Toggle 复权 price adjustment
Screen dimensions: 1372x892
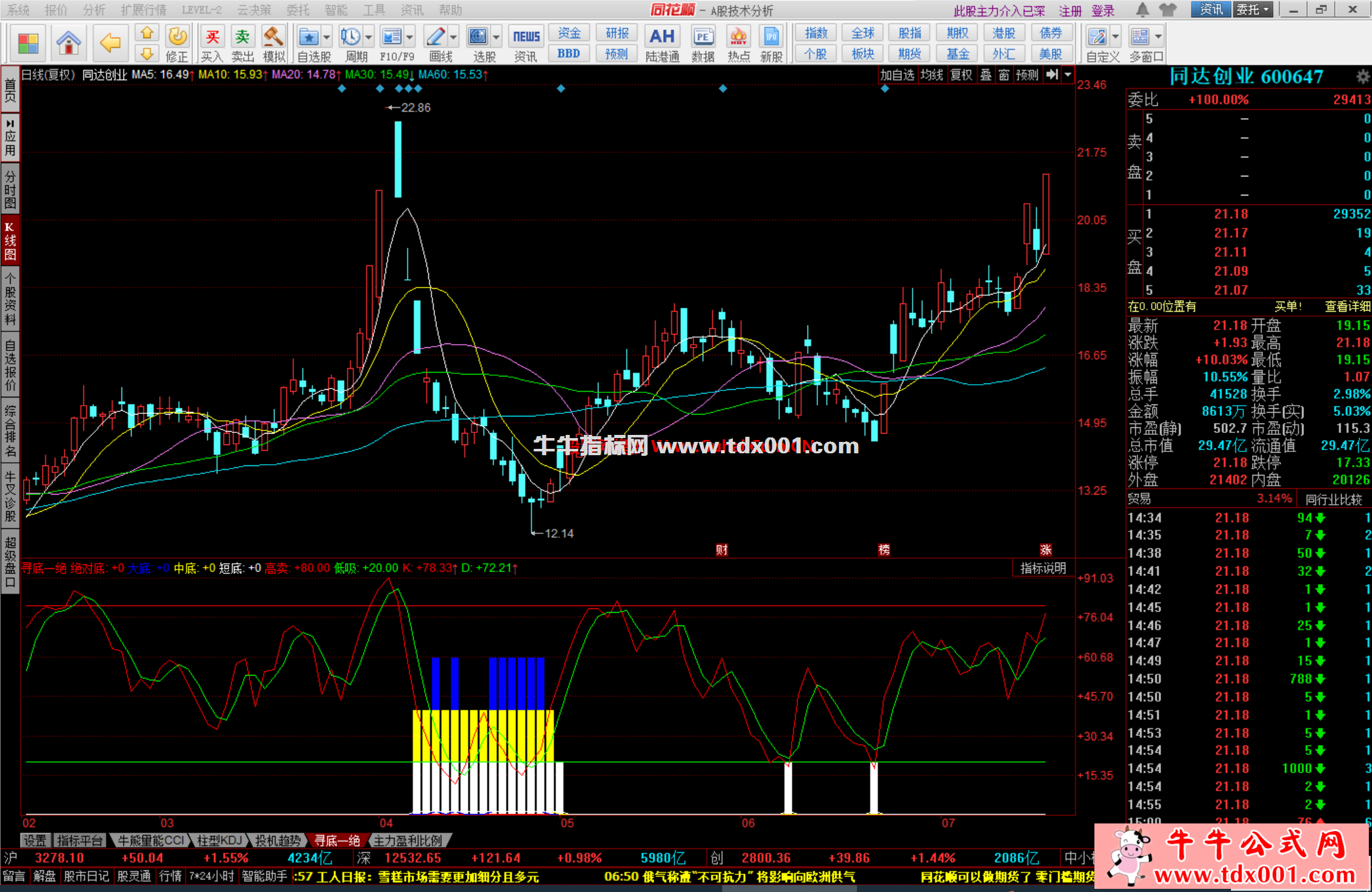[961, 75]
